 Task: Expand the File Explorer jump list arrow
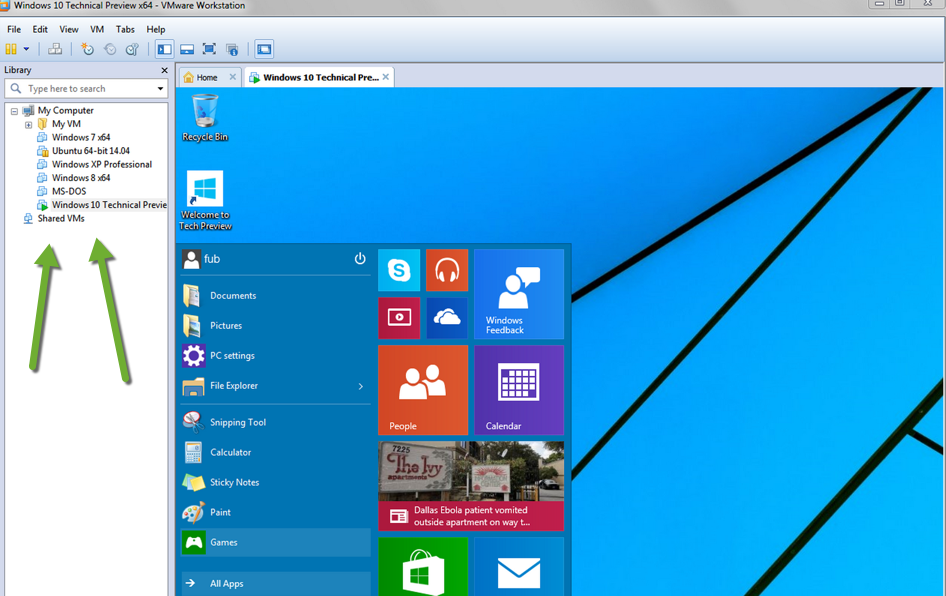(361, 386)
